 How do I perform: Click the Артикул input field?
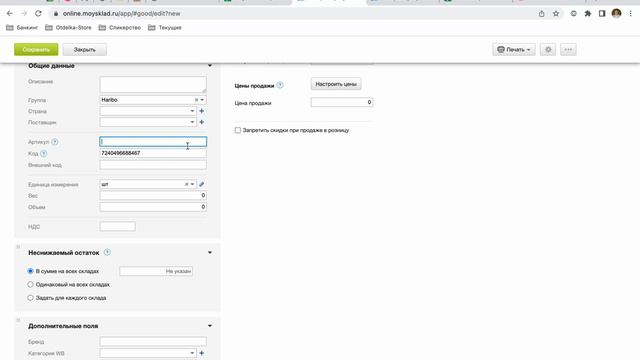153,142
